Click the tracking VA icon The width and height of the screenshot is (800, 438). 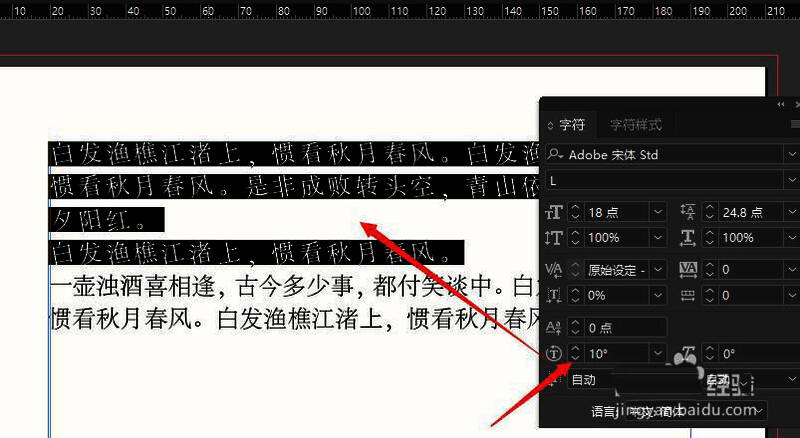click(688, 269)
